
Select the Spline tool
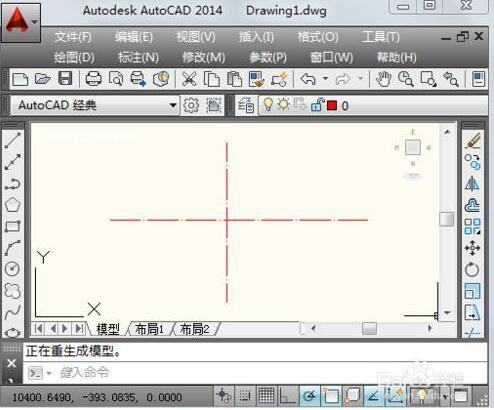(x=13, y=312)
